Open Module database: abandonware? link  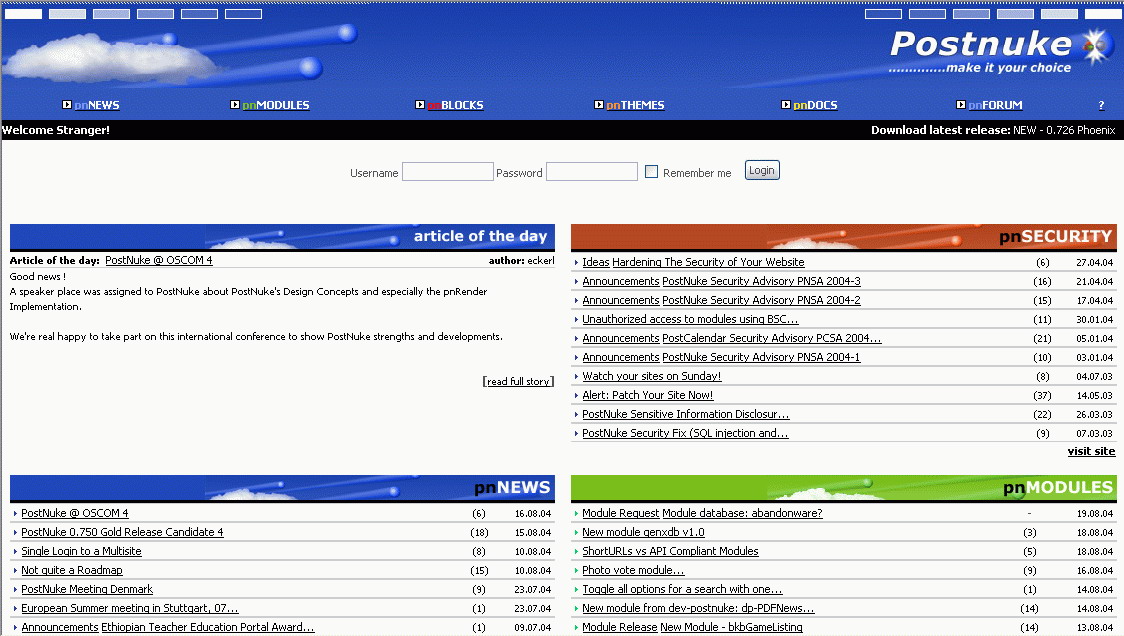point(742,513)
